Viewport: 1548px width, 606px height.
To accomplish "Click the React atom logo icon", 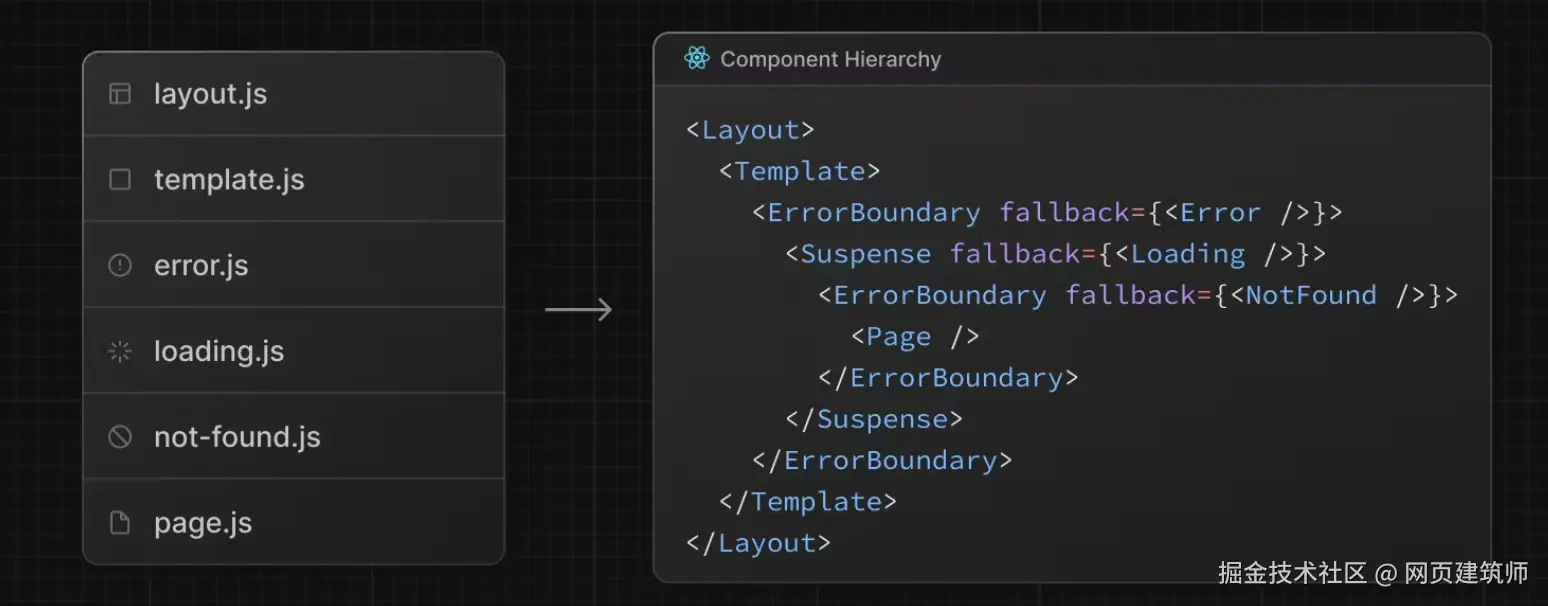I will pos(697,59).
